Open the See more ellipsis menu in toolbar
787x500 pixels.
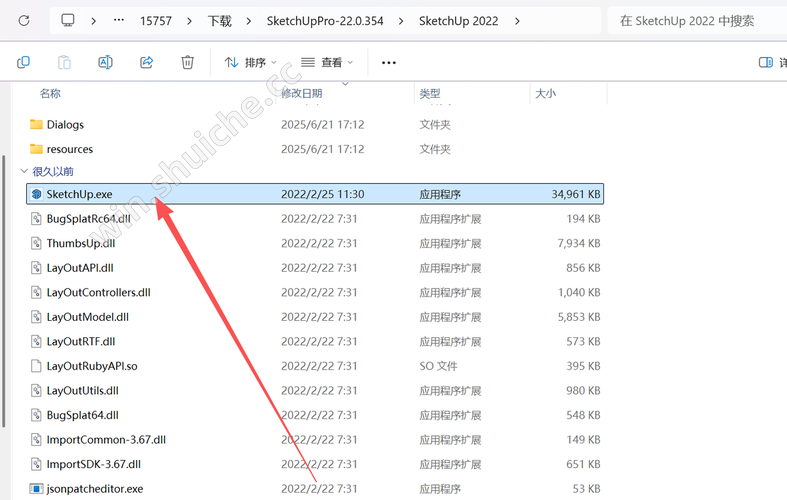click(388, 62)
